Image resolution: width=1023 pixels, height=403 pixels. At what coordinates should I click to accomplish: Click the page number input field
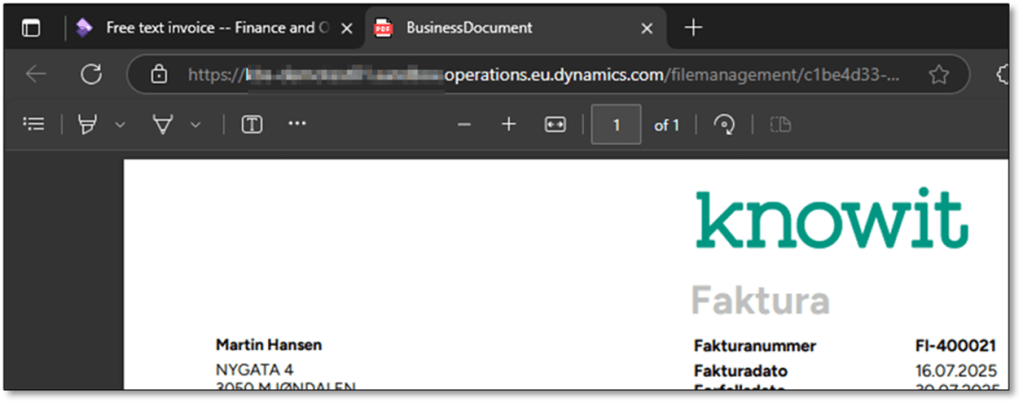coord(616,125)
